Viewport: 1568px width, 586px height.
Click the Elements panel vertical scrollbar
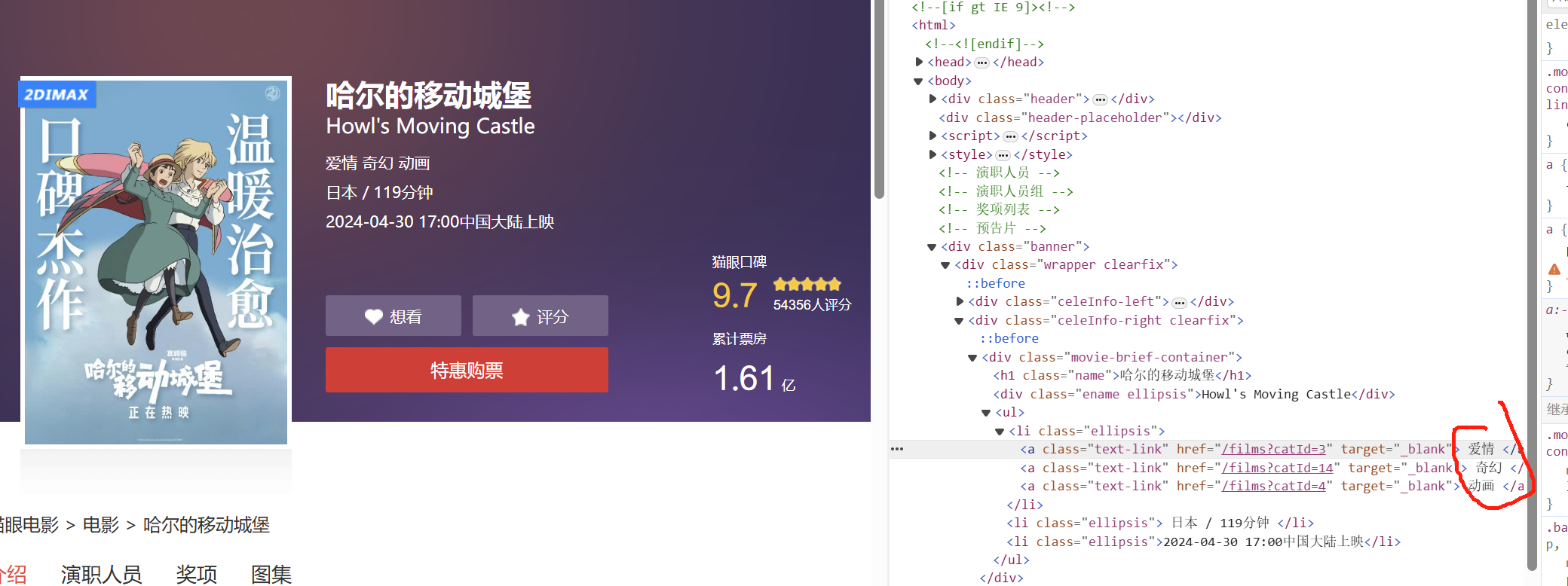tap(1532, 285)
